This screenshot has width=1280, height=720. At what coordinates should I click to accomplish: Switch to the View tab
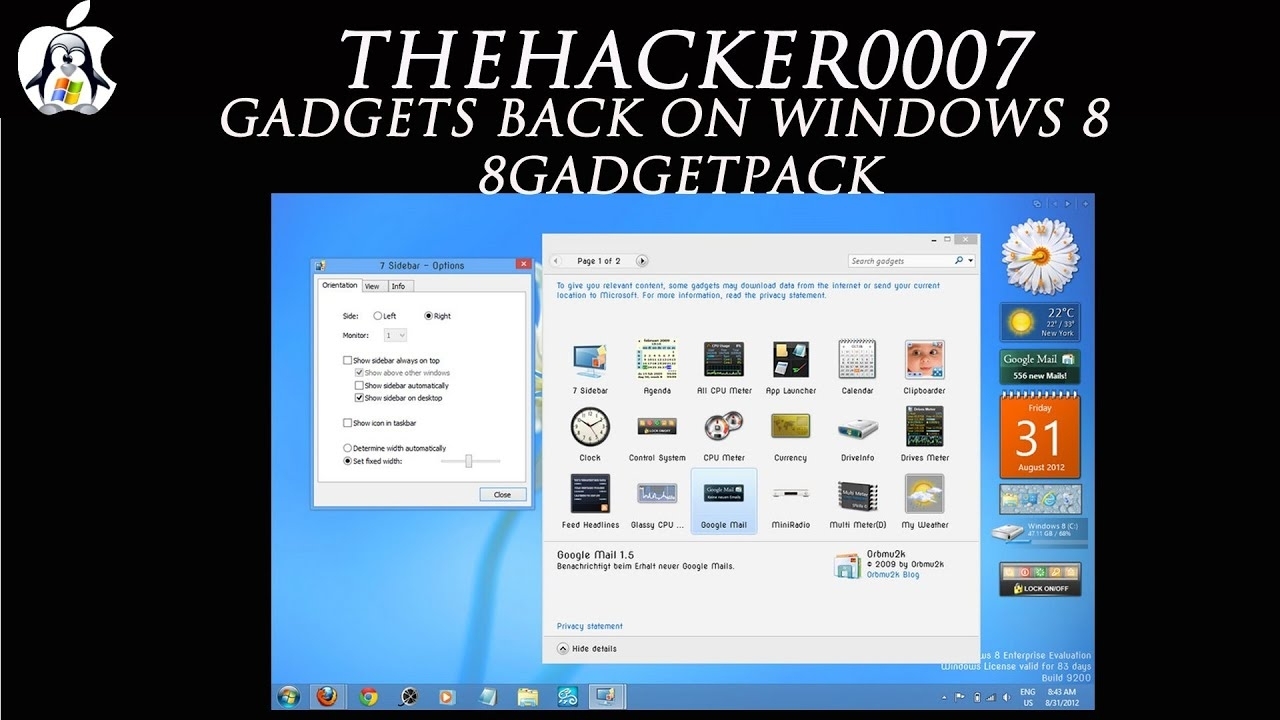(x=372, y=286)
